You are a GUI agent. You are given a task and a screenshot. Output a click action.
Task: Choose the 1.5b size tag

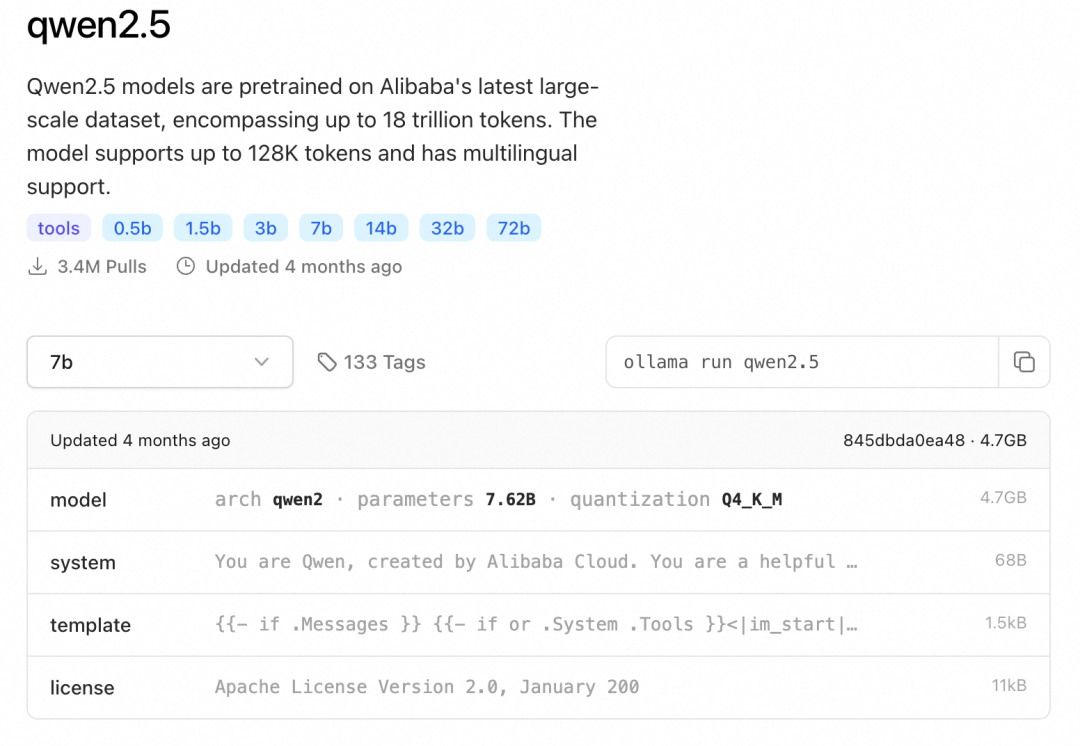click(203, 229)
